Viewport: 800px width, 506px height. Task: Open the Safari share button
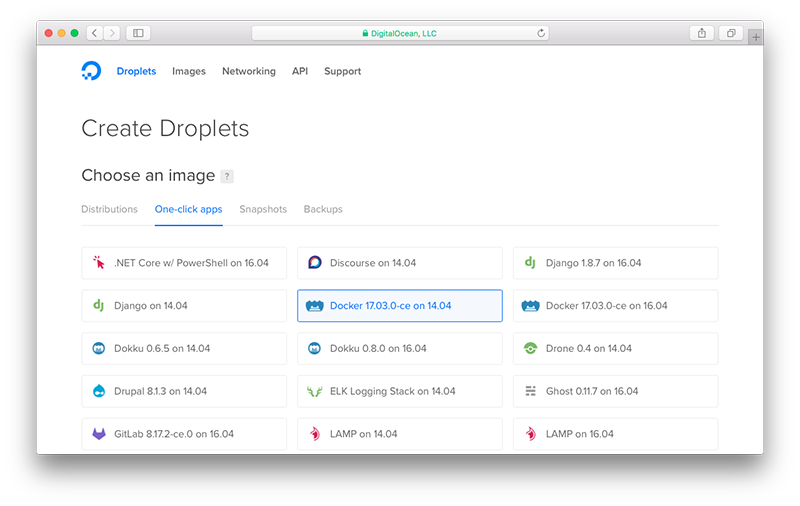pos(702,33)
